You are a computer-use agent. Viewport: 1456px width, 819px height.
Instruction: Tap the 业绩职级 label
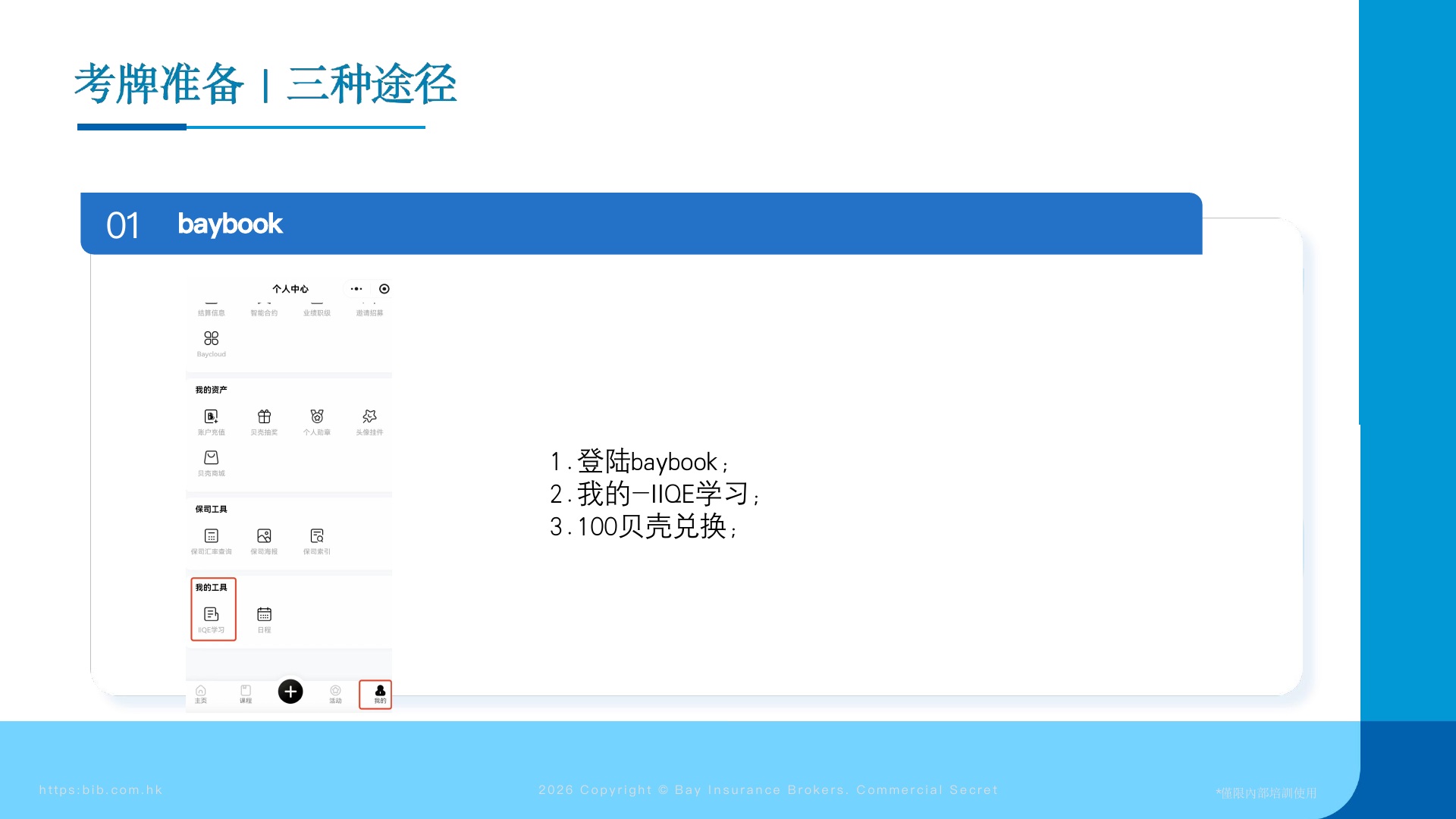pos(317,313)
